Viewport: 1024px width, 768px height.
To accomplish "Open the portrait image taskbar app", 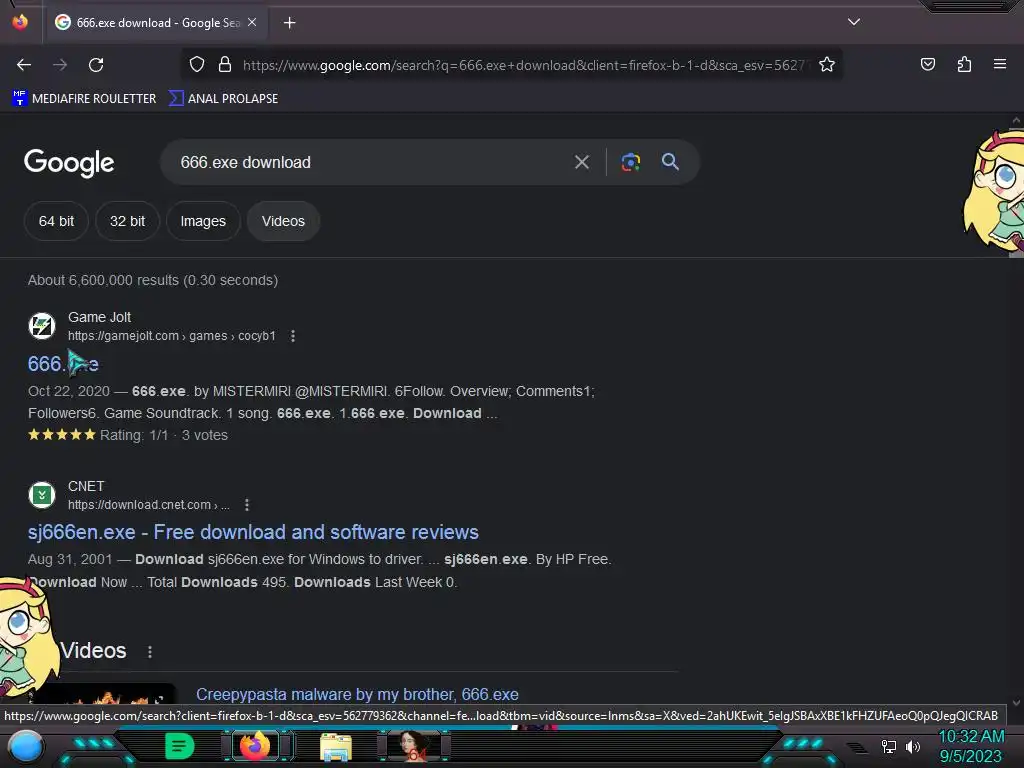I will tap(411, 746).
